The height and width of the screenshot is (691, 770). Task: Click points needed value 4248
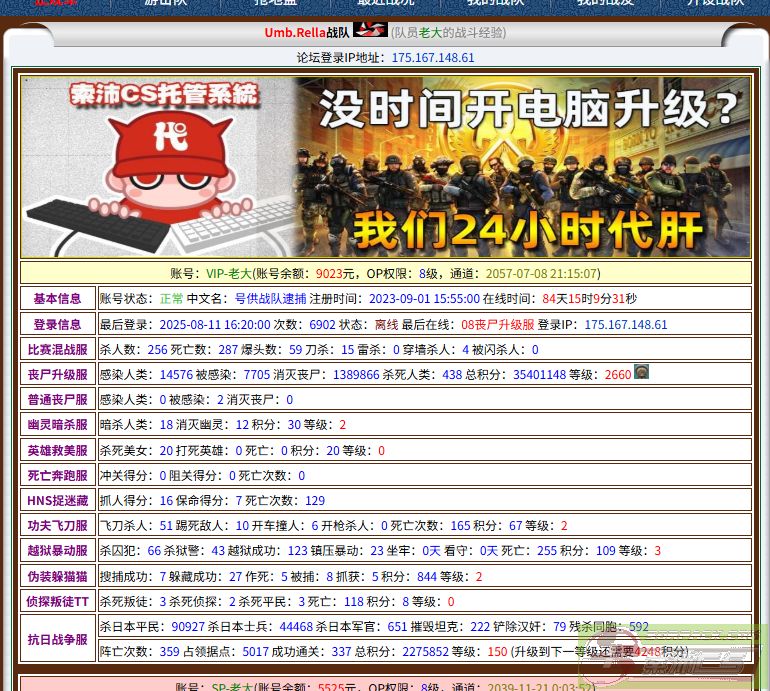(647, 652)
